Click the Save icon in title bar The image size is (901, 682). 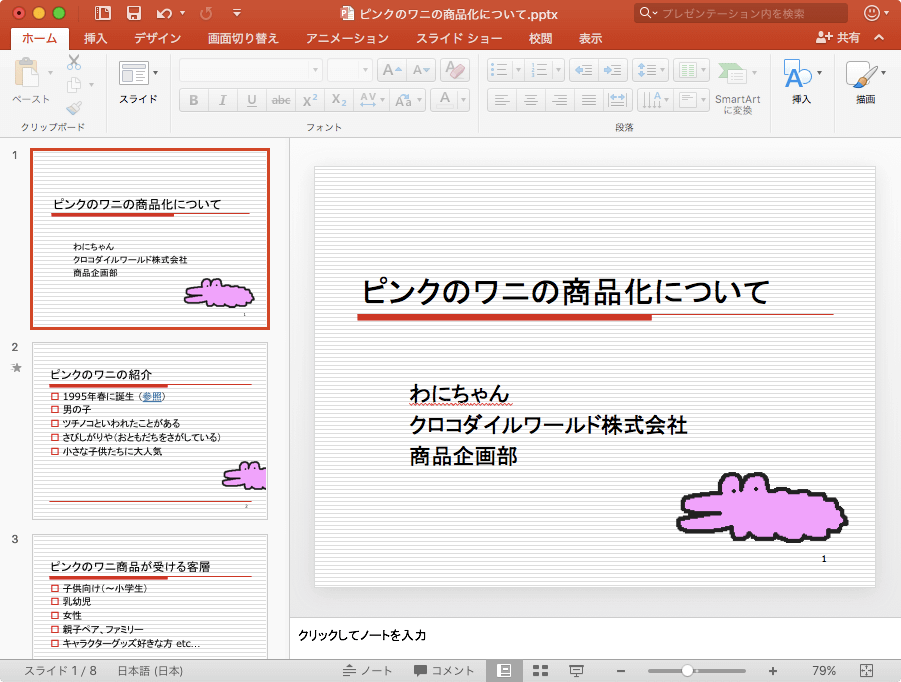pos(133,13)
